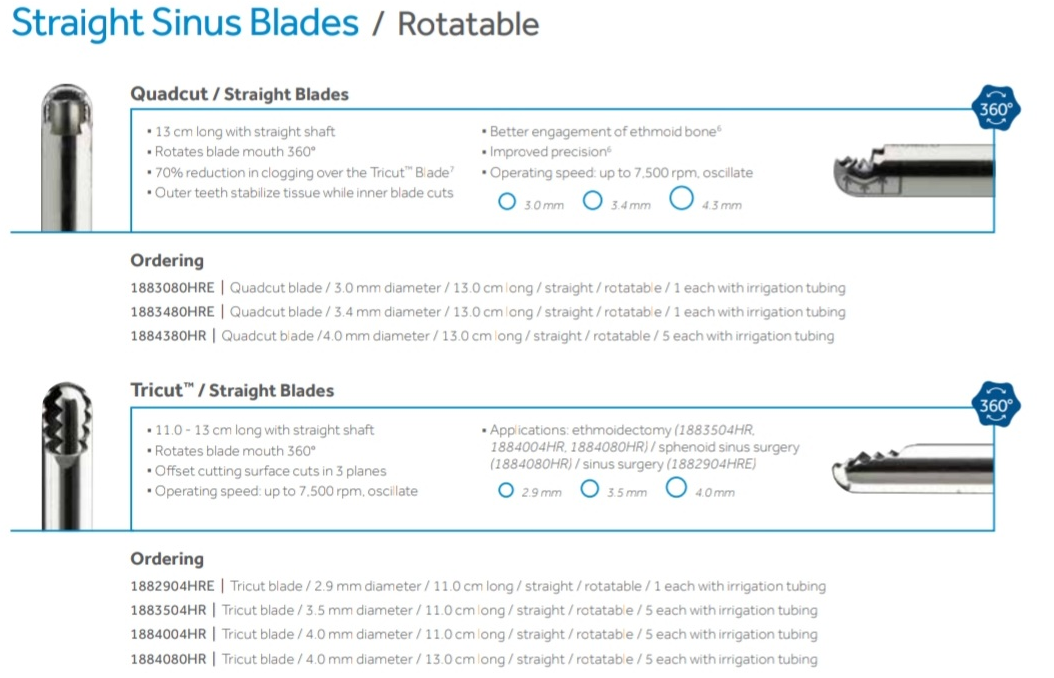Click the Quadcut / Straight Blades heading

pos(239,94)
